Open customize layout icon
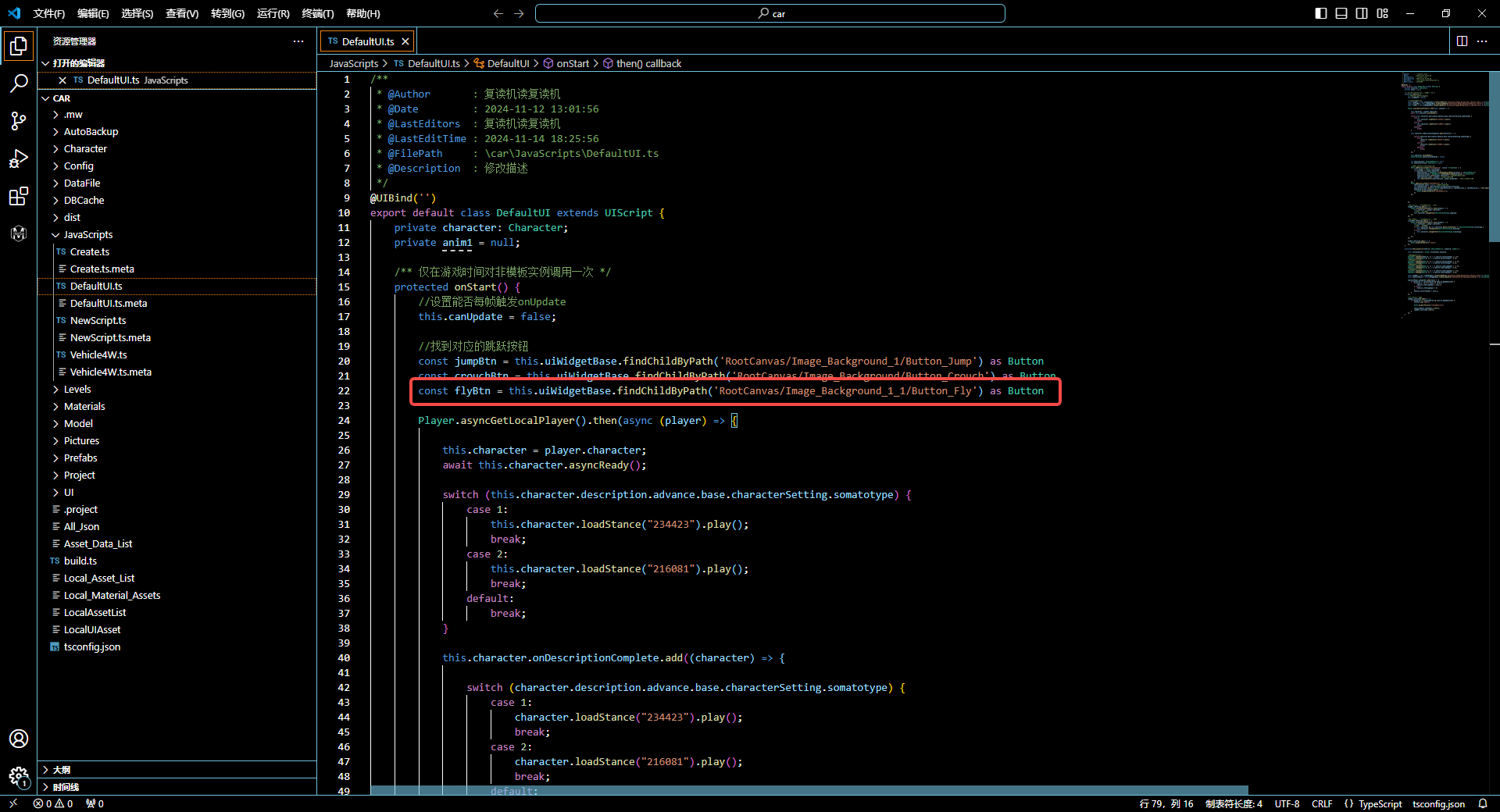The height and width of the screenshot is (812, 1500). (1383, 13)
